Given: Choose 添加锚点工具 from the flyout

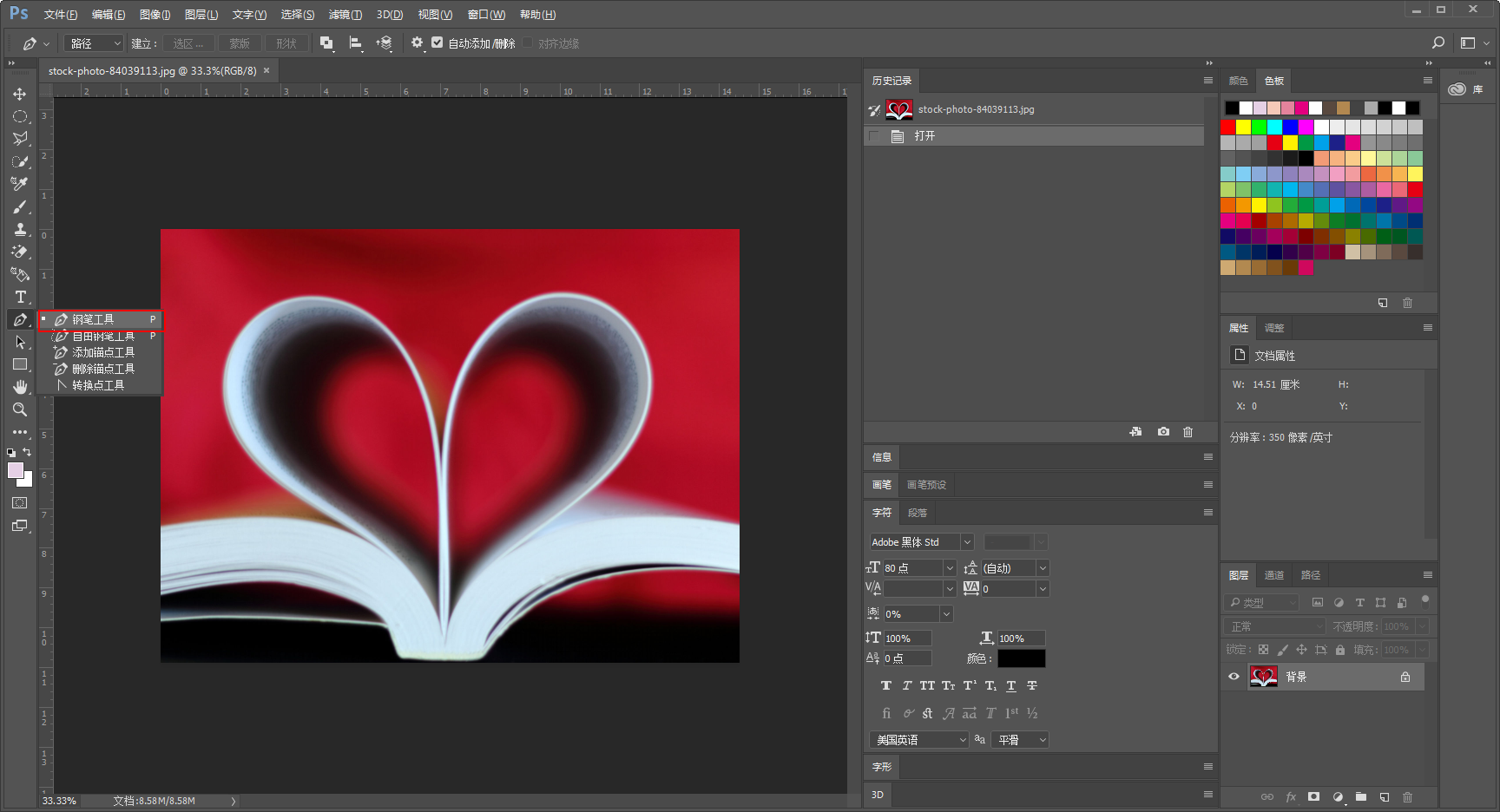Looking at the screenshot, I should pos(102,352).
